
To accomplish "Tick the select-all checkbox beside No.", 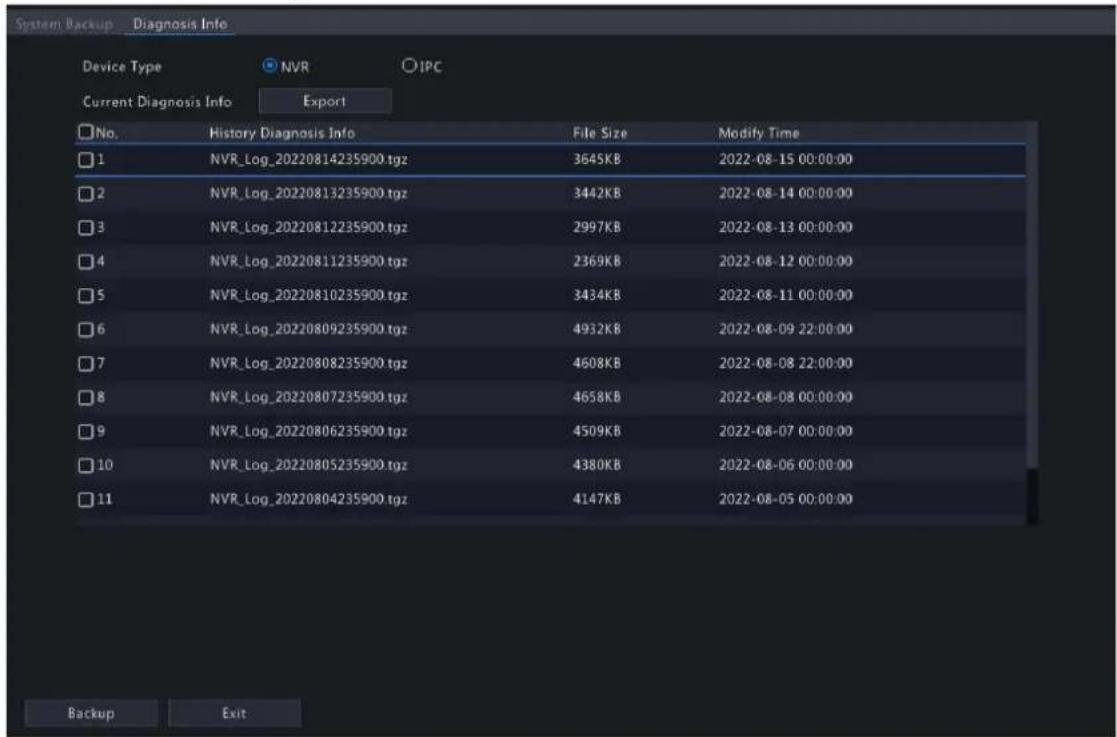I will pos(85,132).
